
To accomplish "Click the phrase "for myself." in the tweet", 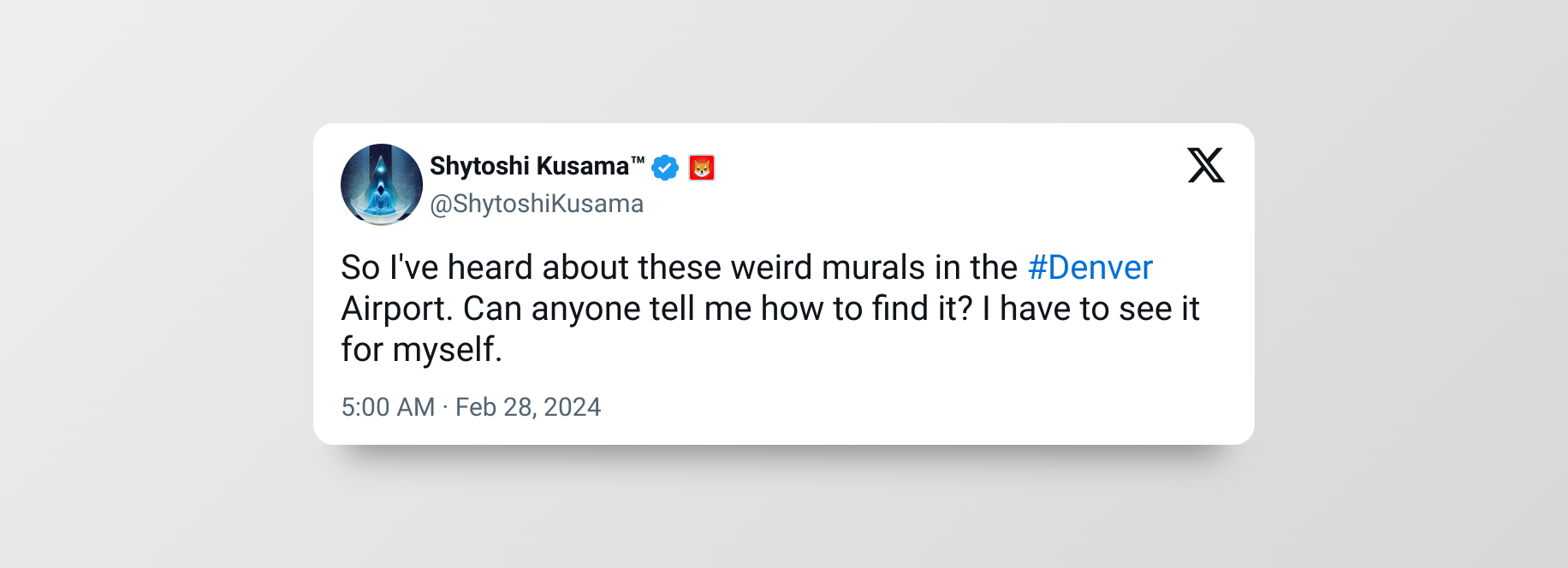I will (x=421, y=350).
